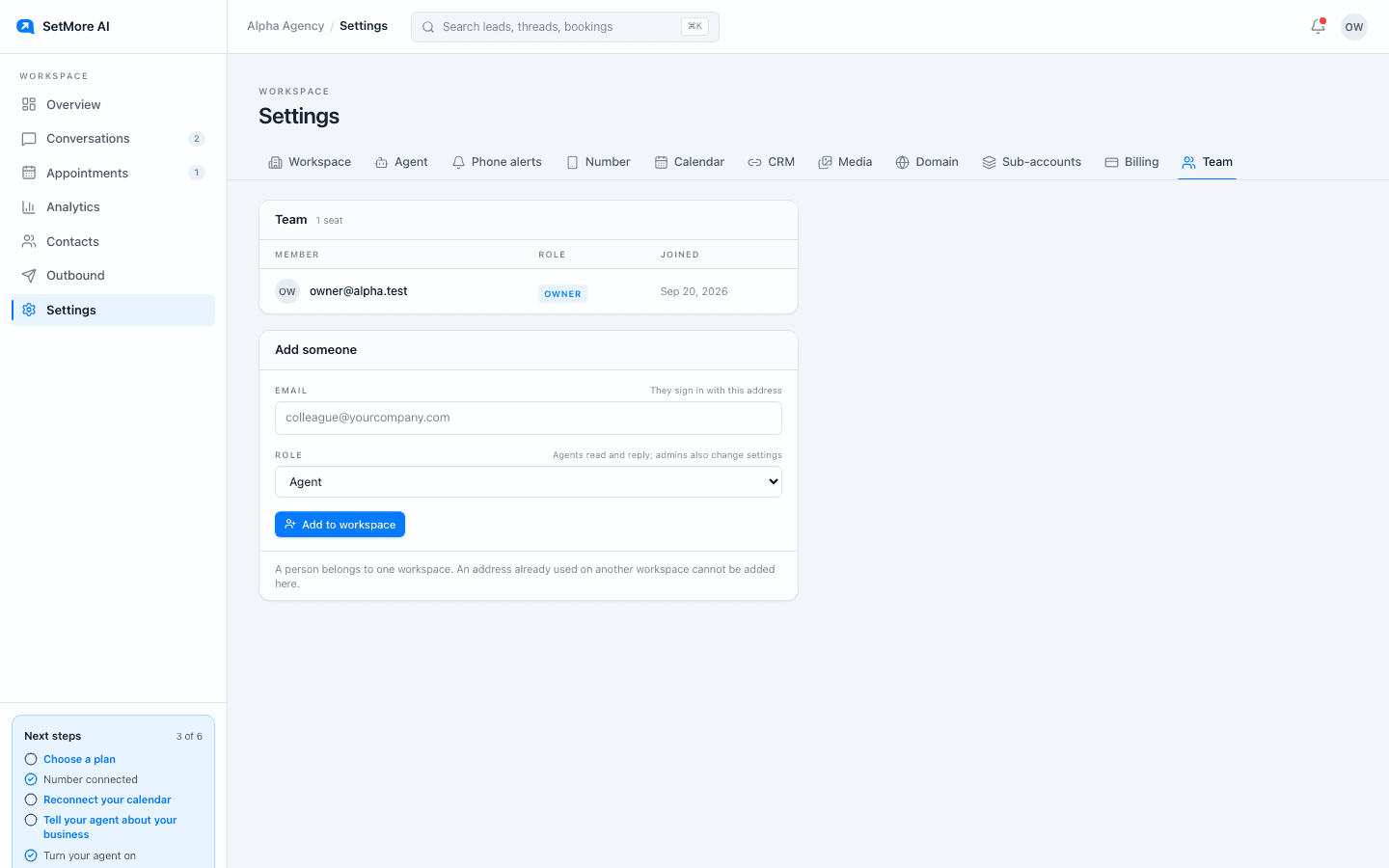This screenshot has width=1389, height=868.
Task: Open the Role dropdown showing Agent
Action: (529, 482)
